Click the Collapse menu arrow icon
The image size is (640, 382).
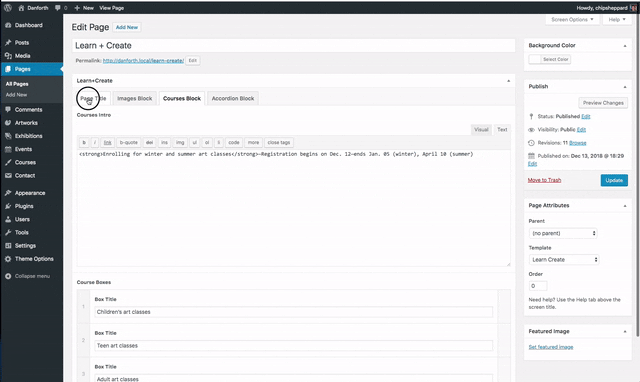(8, 276)
